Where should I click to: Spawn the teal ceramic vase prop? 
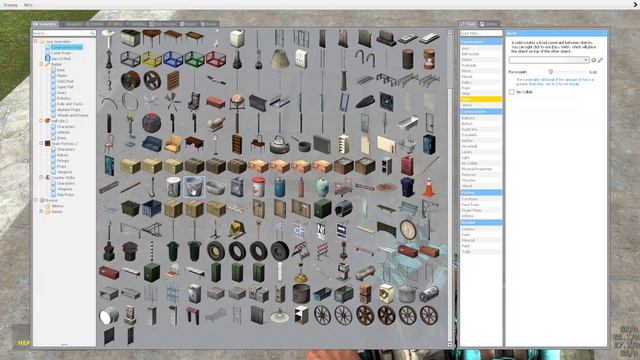pos(322,187)
